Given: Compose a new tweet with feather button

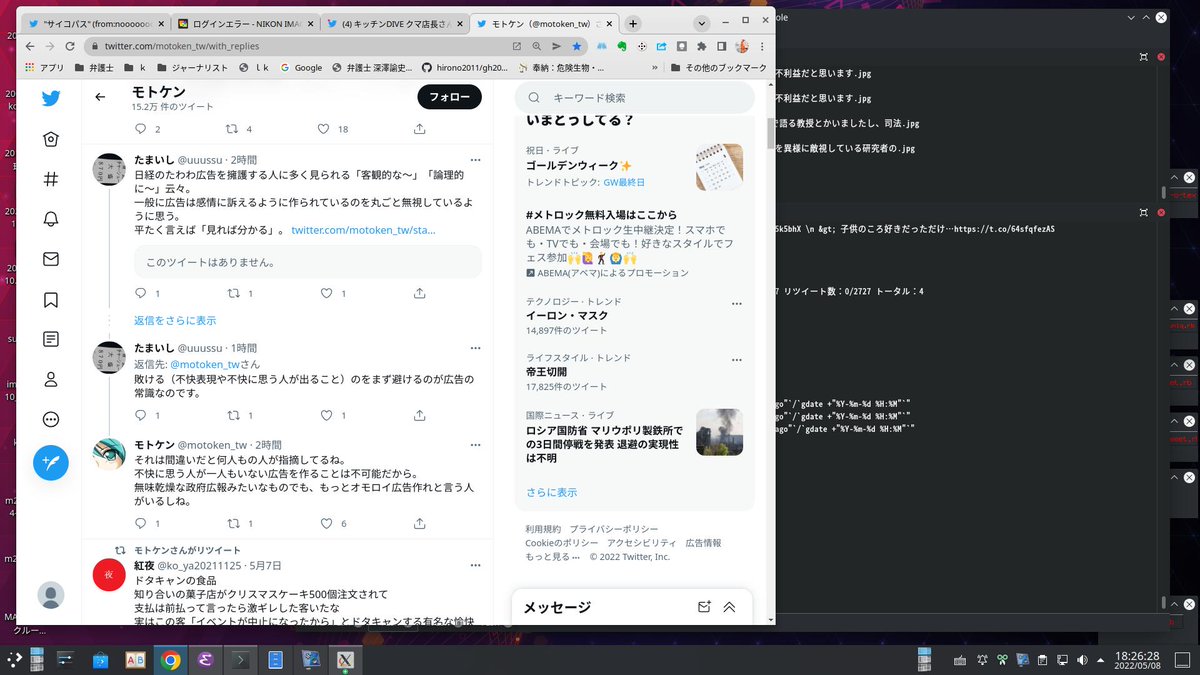Looking at the screenshot, I should click(x=51, y=463).
